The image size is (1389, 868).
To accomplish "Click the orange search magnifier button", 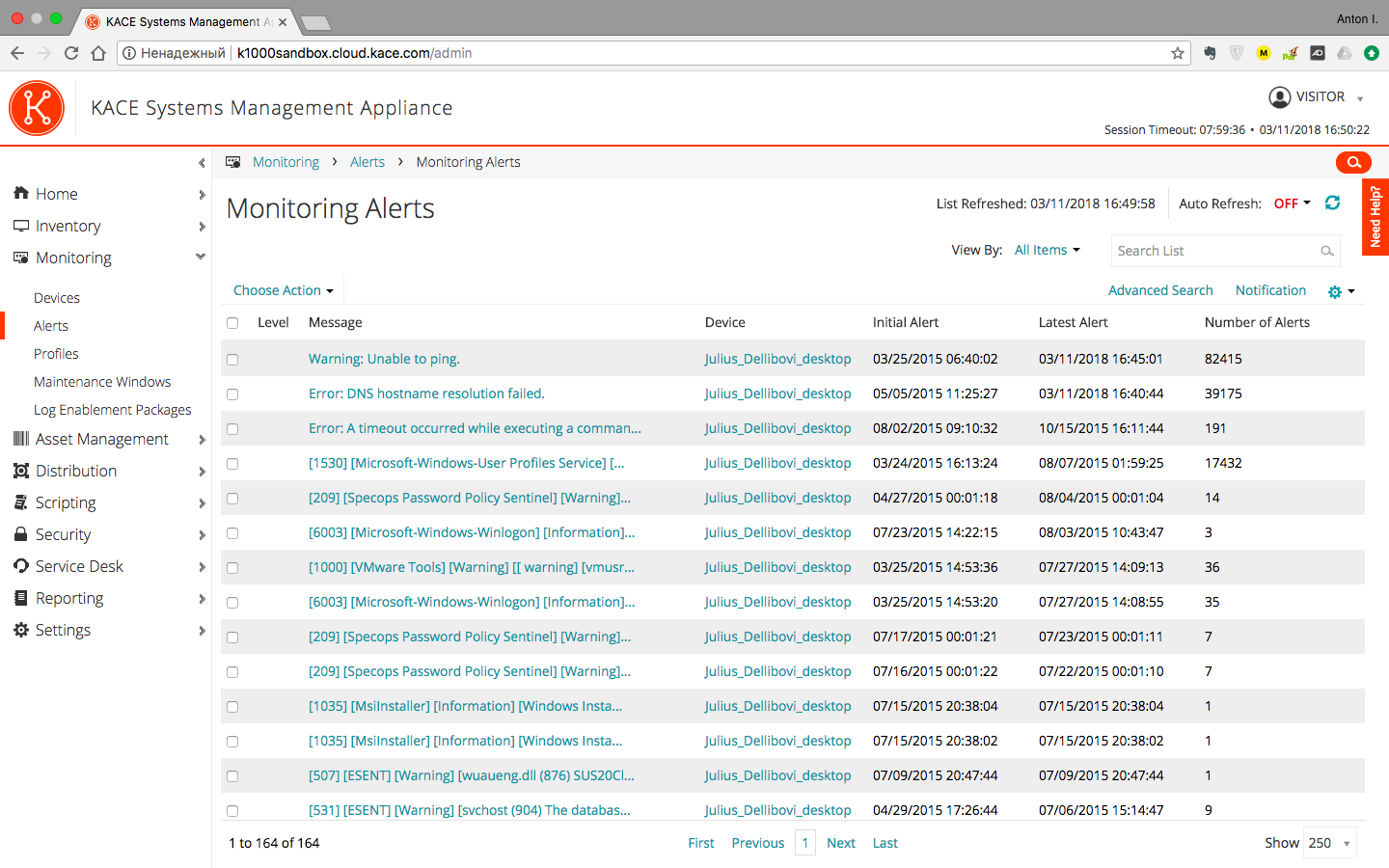I will click(1353, 162).
